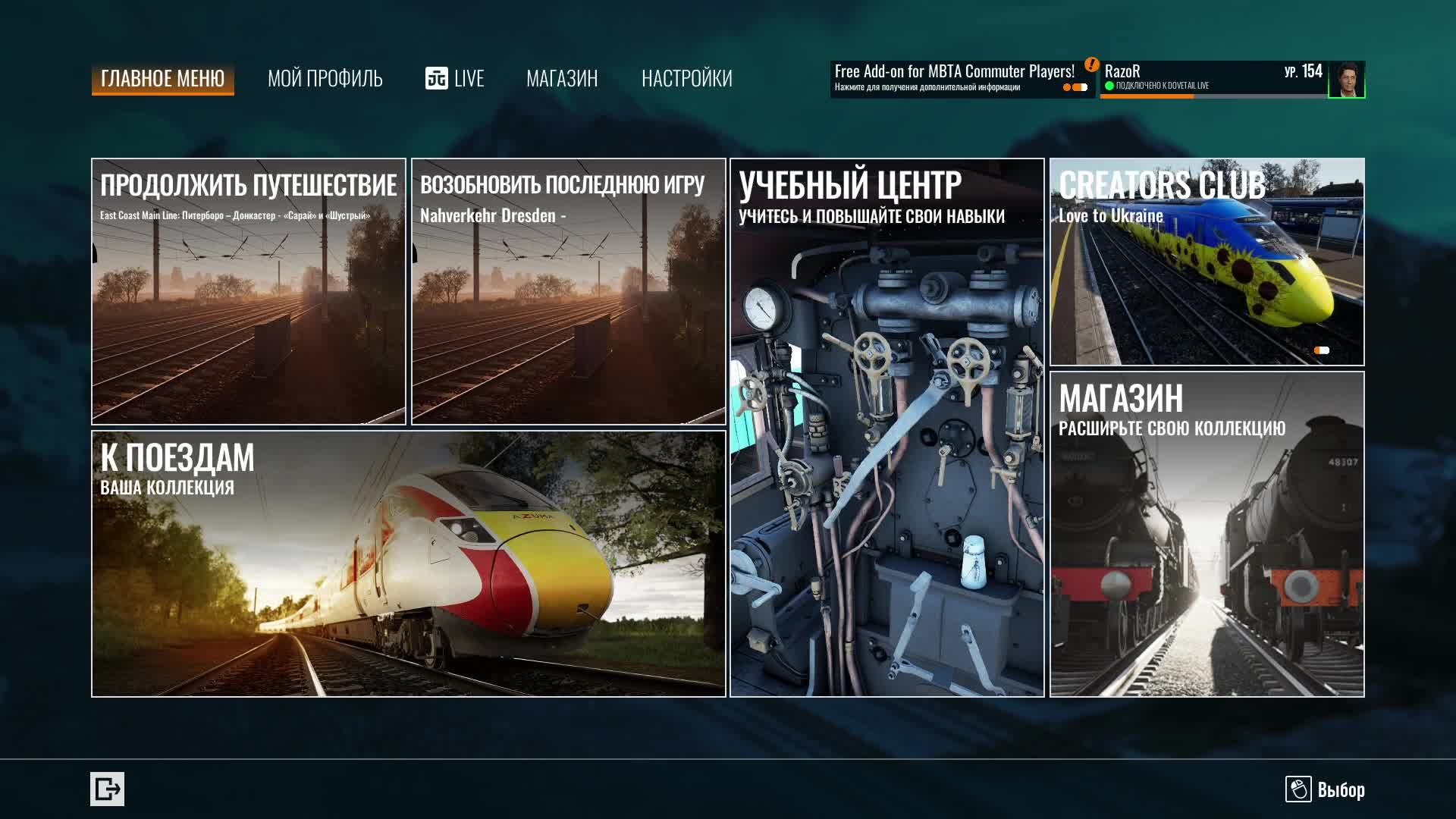Click the orange player experience progress bar
The height and width of the screenshot is (819, 1456).
click(x=1147, y=96)
